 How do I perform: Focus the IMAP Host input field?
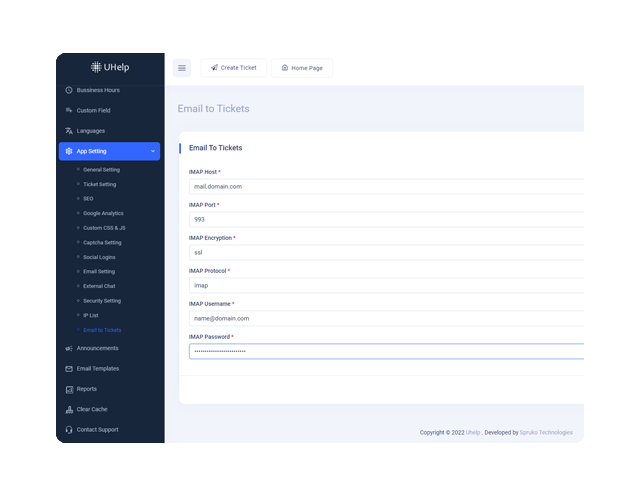tap(386, 186)
